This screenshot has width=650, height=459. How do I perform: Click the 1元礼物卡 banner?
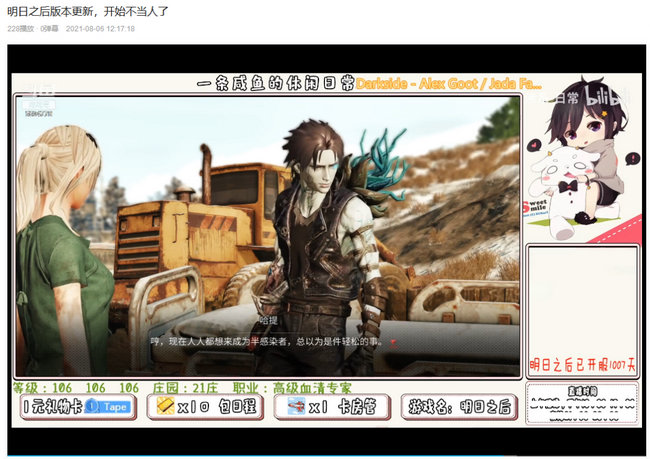pos(78,406)
